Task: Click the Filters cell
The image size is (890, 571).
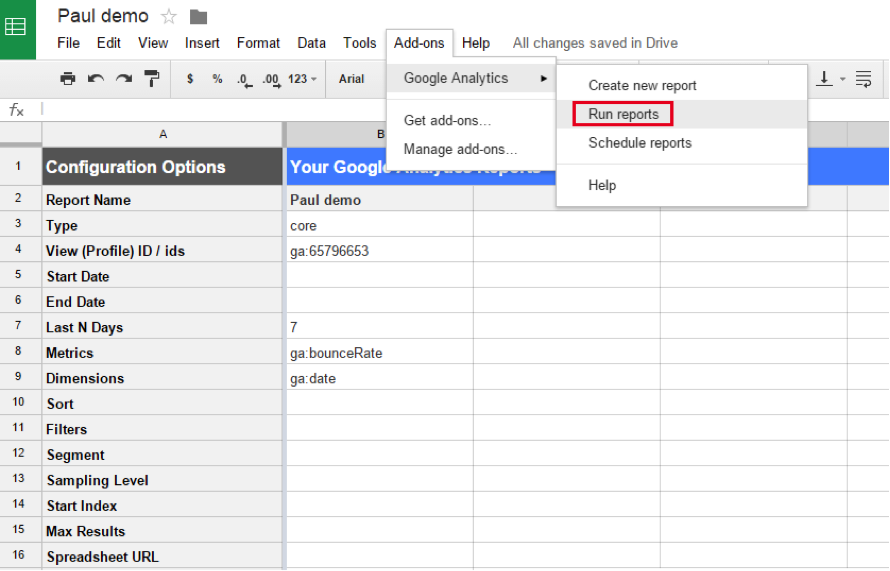Action: tap(162, 430)
